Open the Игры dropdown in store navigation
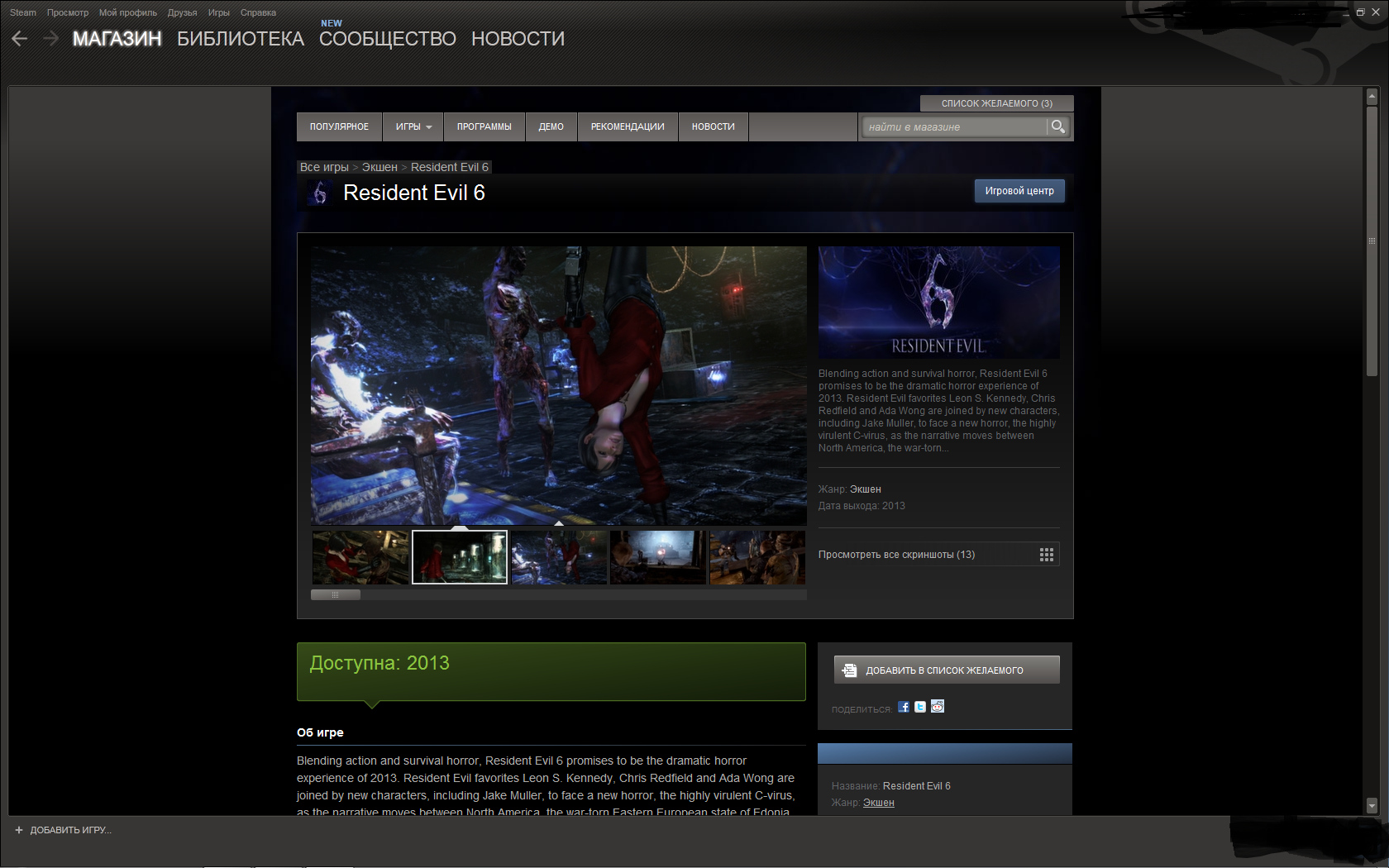Image resolution: width=1389 pixels, height=868 pixels. tap(413, 126)
